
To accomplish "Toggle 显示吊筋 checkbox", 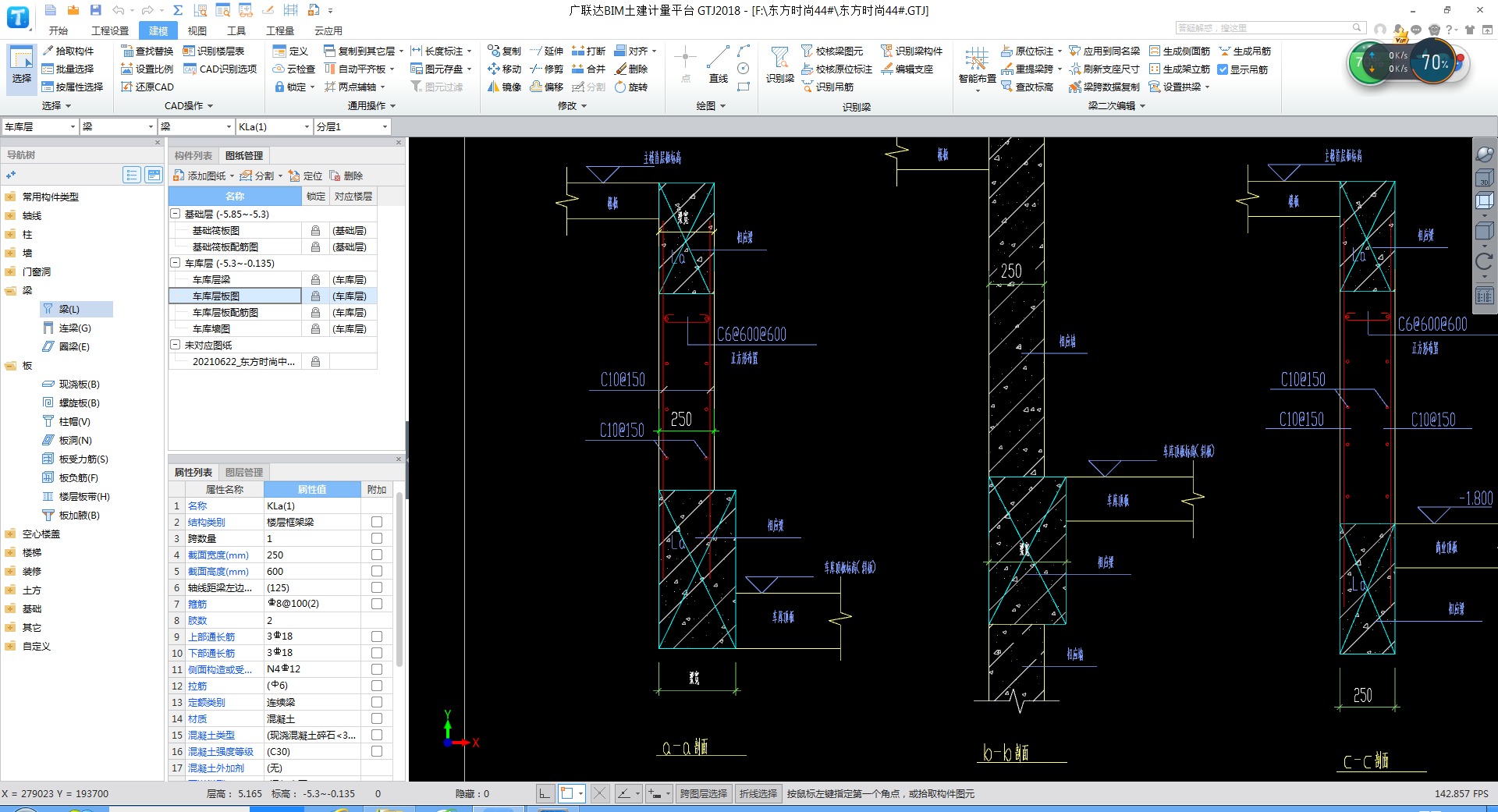I will point(1223,69).
